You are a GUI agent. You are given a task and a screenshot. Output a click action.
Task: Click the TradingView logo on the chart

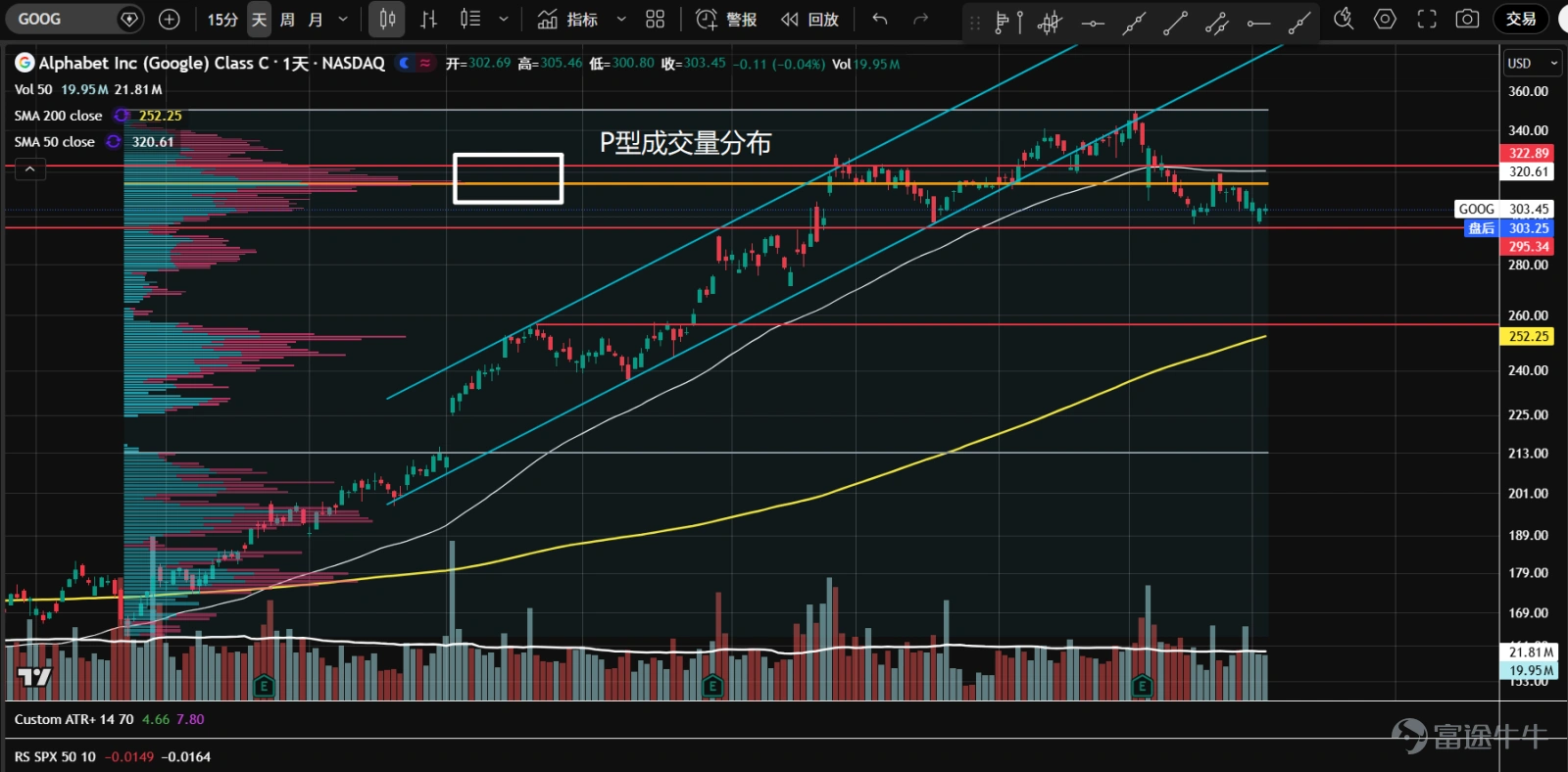tap(34, 676)
